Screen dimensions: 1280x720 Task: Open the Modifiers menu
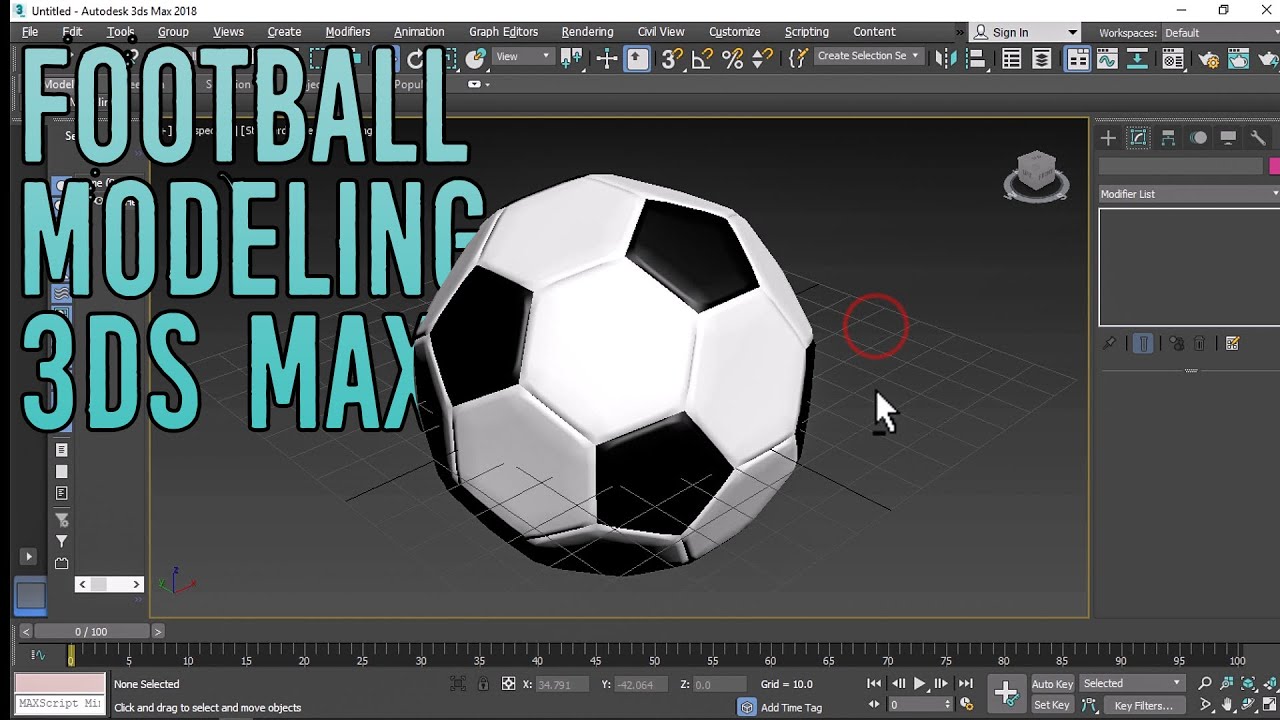[x=347, y=32]
